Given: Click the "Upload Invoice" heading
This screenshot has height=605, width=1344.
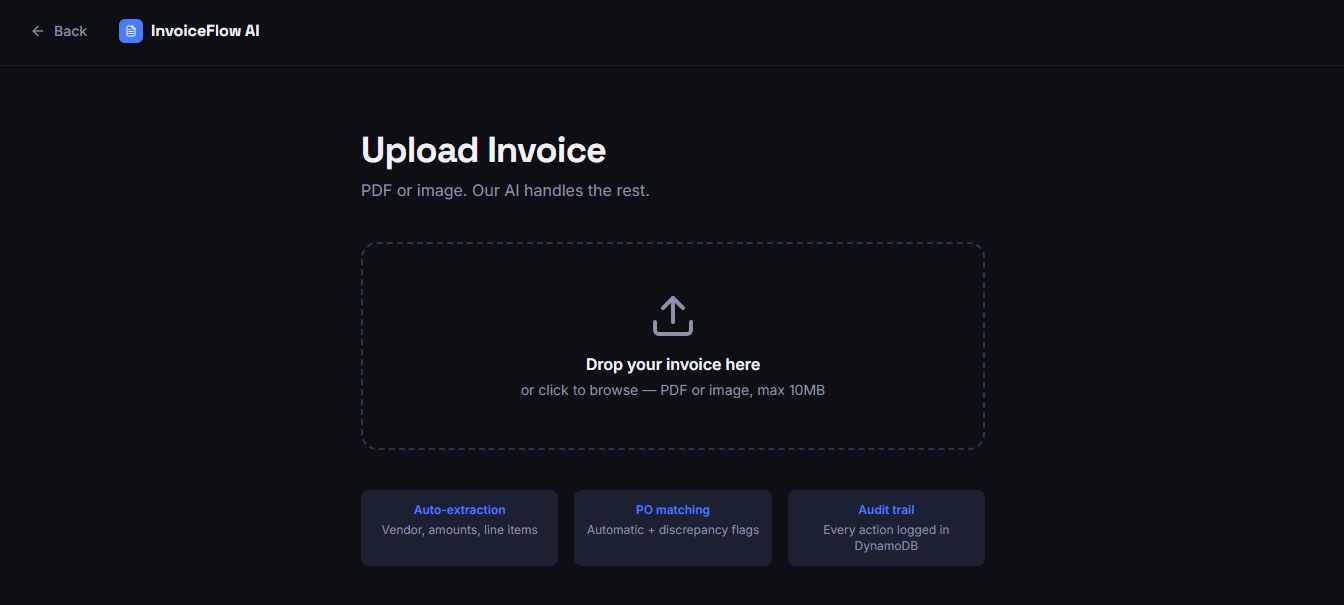Looking at the screenshot, I should [x=483, y=150].
